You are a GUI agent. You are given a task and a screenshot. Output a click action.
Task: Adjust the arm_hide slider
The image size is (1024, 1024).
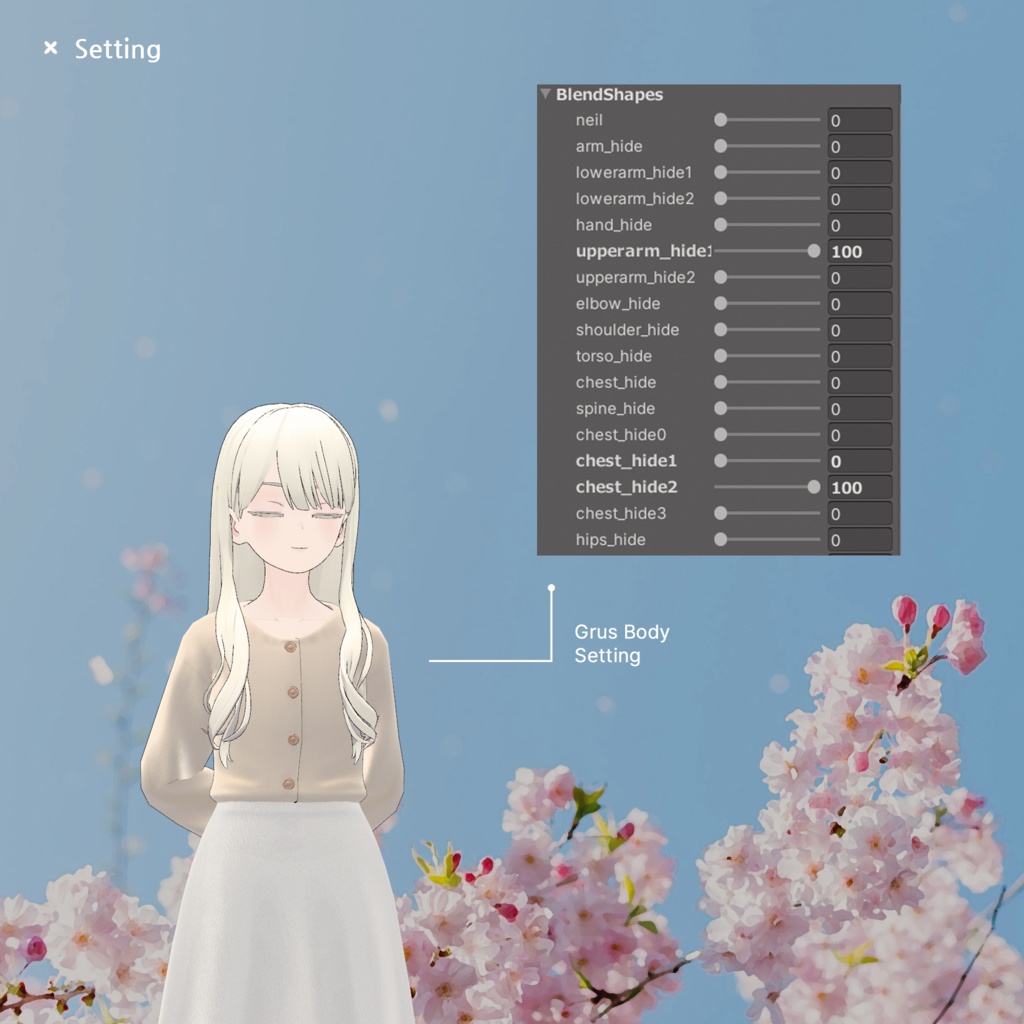click(x=720, y=146)
